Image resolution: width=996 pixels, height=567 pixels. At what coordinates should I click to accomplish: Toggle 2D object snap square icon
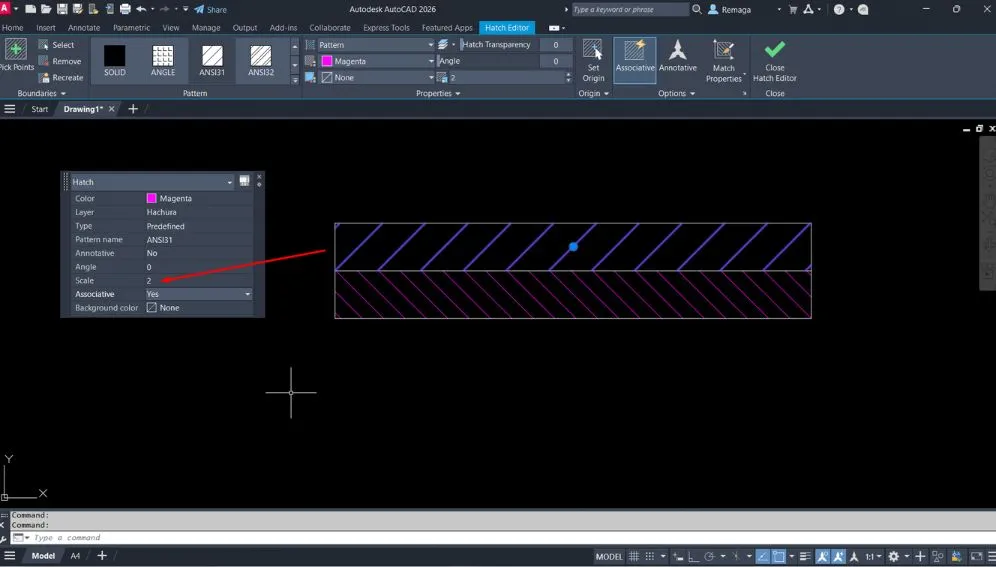tap(779, 557)
